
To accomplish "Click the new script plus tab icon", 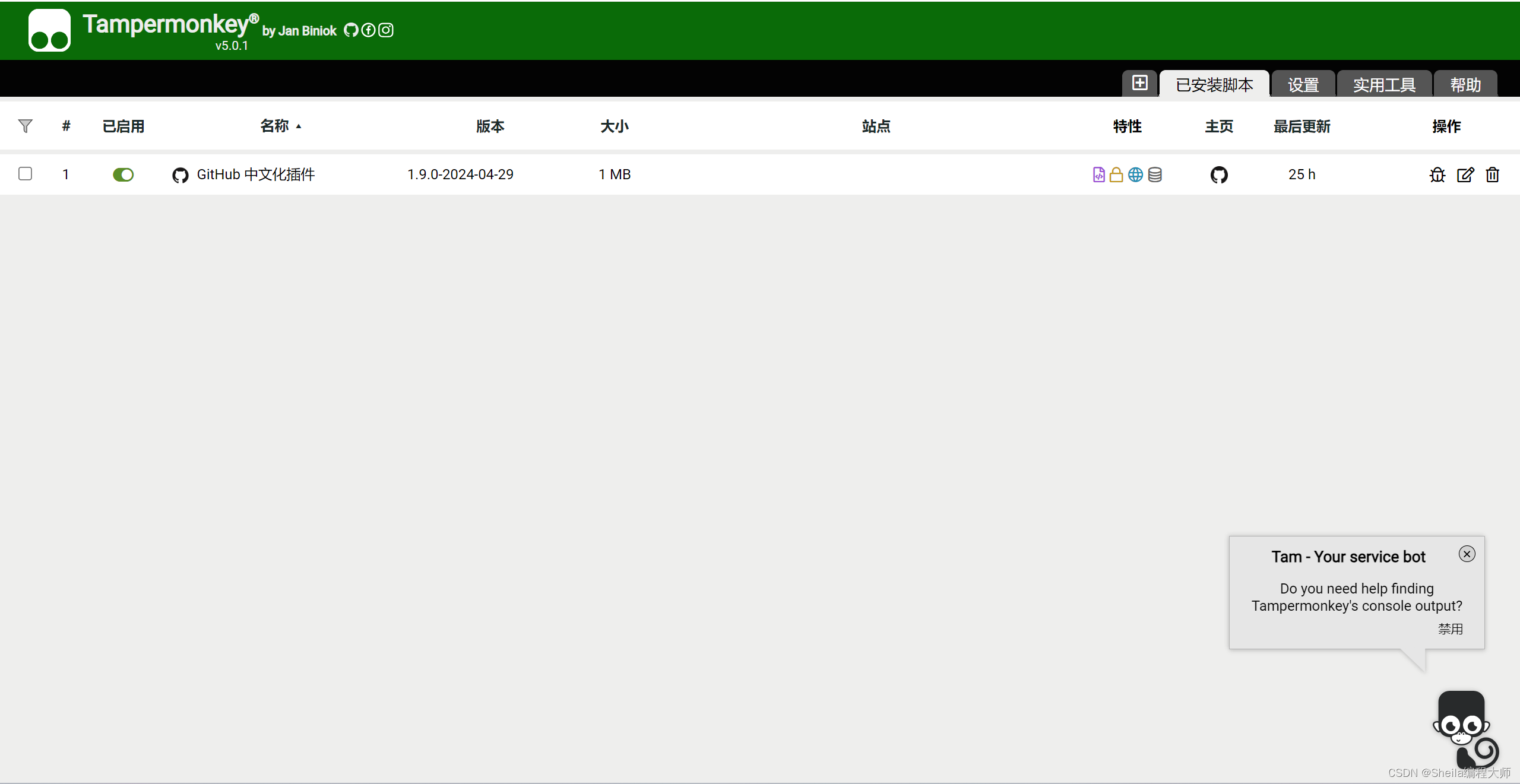I will click(1139, 83).
